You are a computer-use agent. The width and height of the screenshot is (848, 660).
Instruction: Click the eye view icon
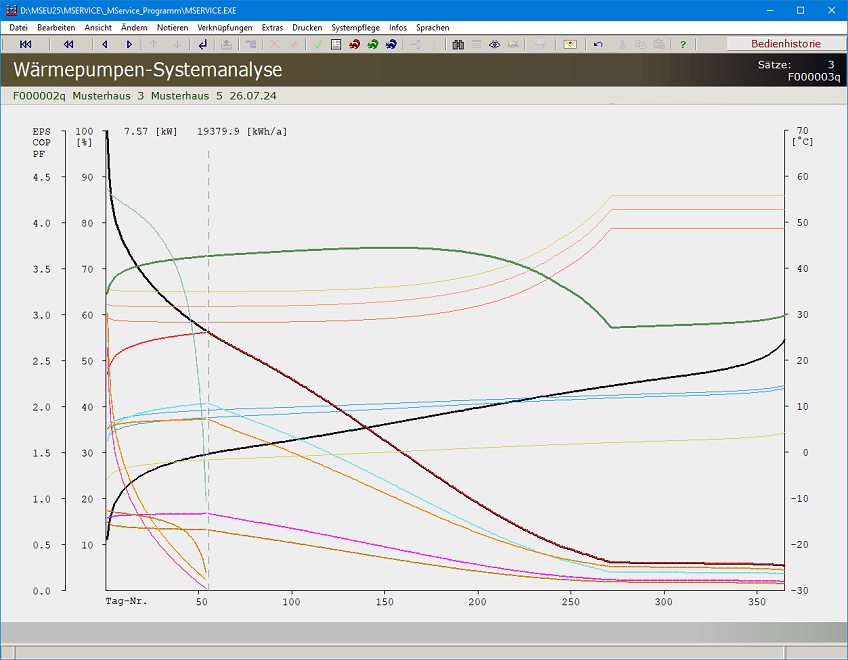click(x=494, y=44)
